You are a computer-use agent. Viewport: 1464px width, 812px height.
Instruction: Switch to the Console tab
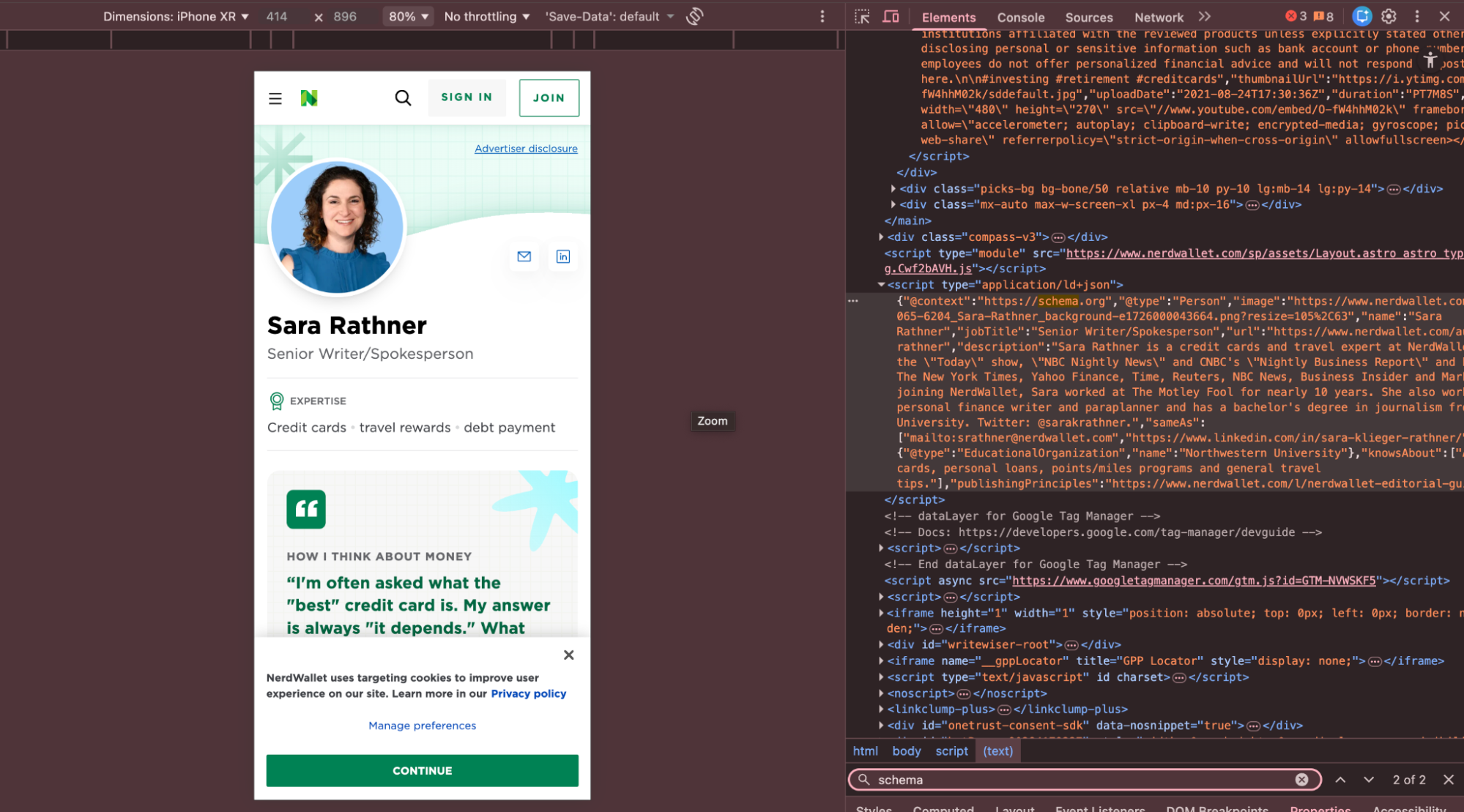pos(1020,17)
